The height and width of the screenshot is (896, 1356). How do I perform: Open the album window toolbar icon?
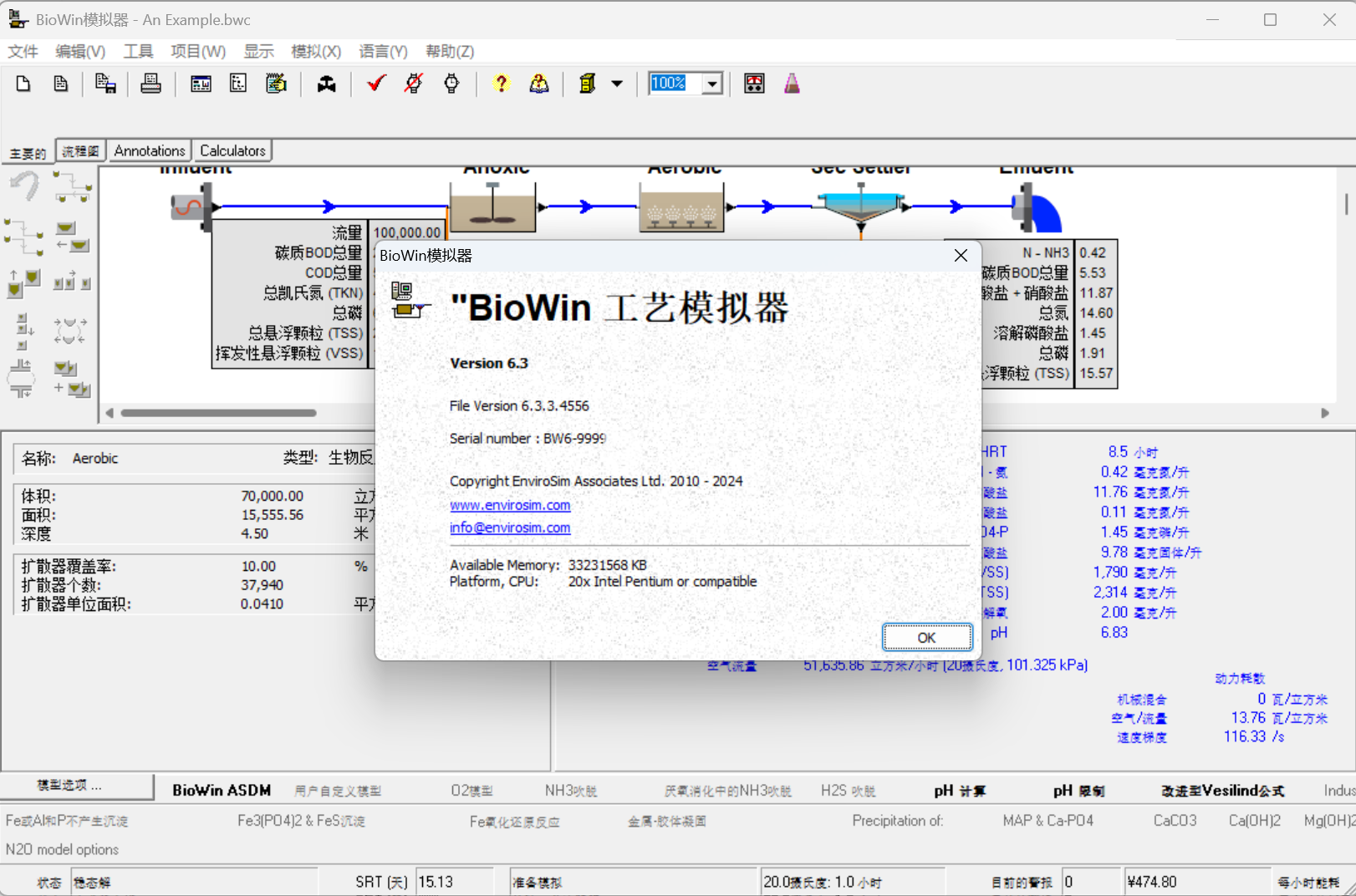[201, 84]
